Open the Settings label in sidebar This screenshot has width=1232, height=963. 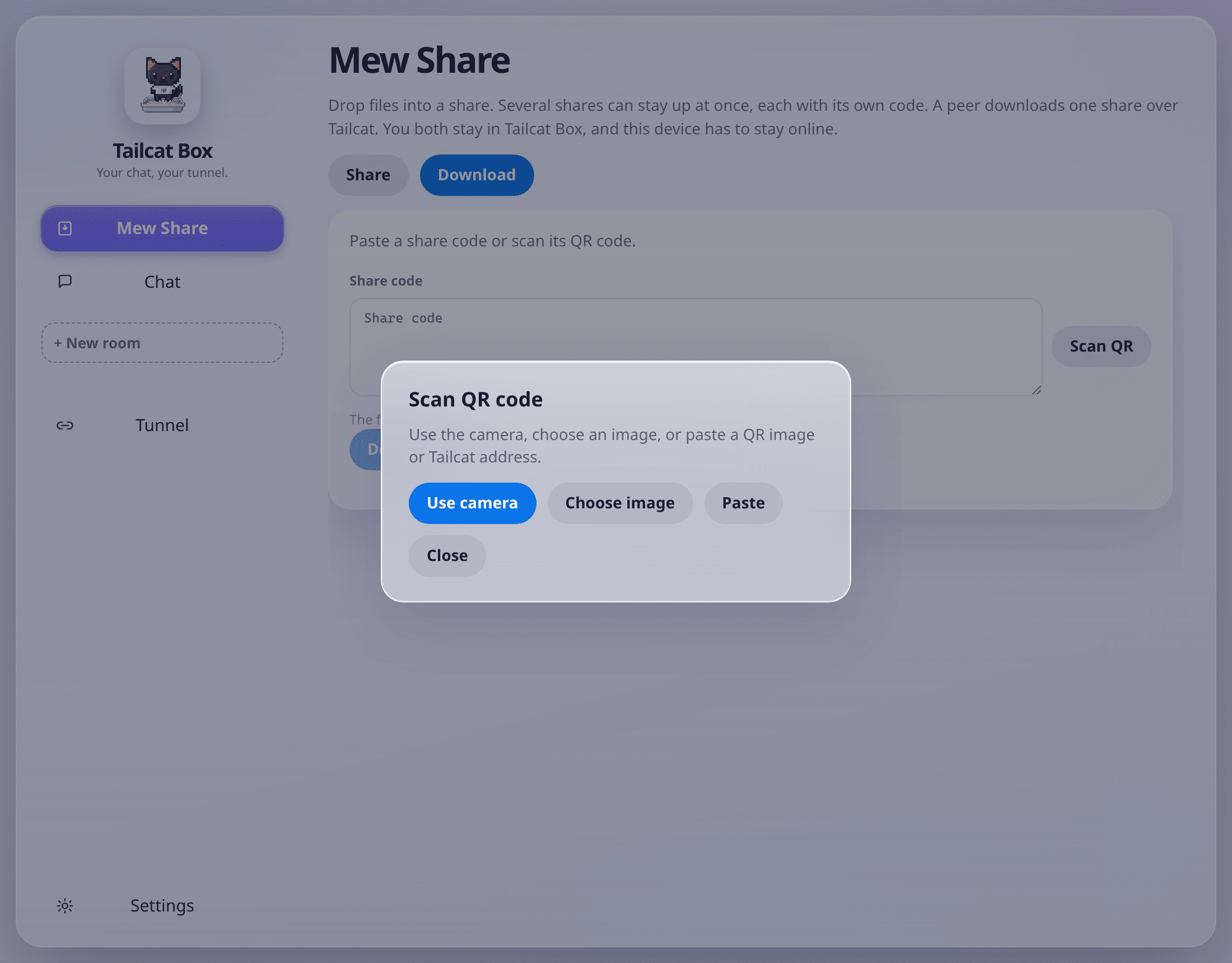click(x=162, y=905)
